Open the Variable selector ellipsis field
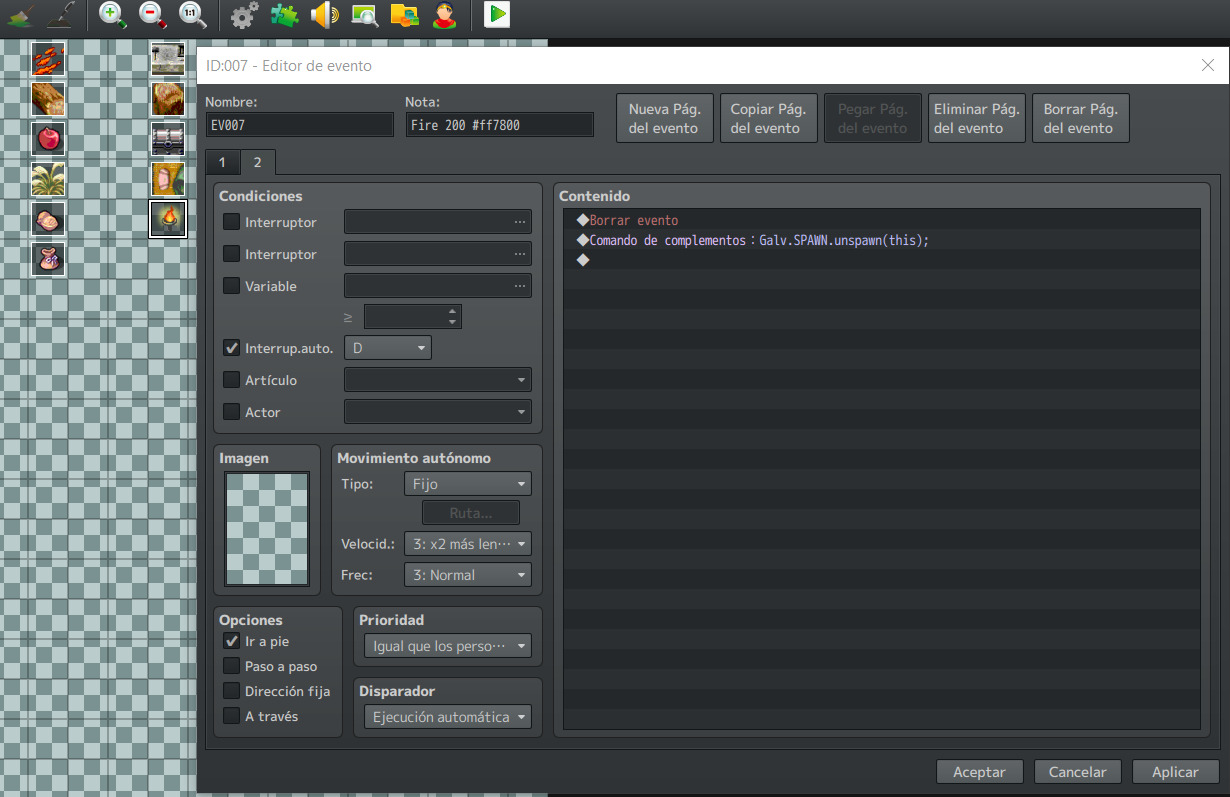This screenshot has width=1230, height=797. click(438, 286)
